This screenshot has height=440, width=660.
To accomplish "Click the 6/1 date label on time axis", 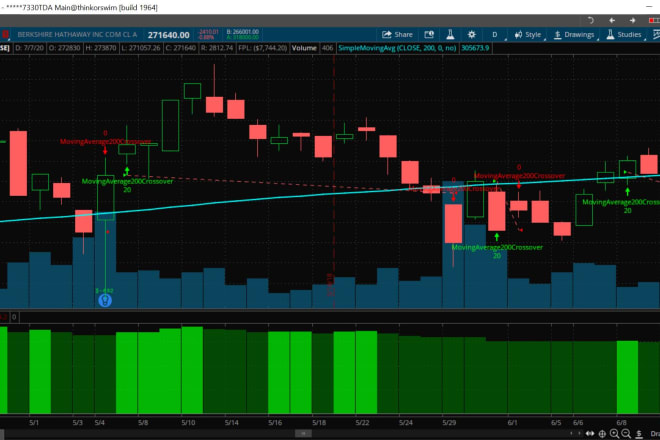I will tap(512, 423).
